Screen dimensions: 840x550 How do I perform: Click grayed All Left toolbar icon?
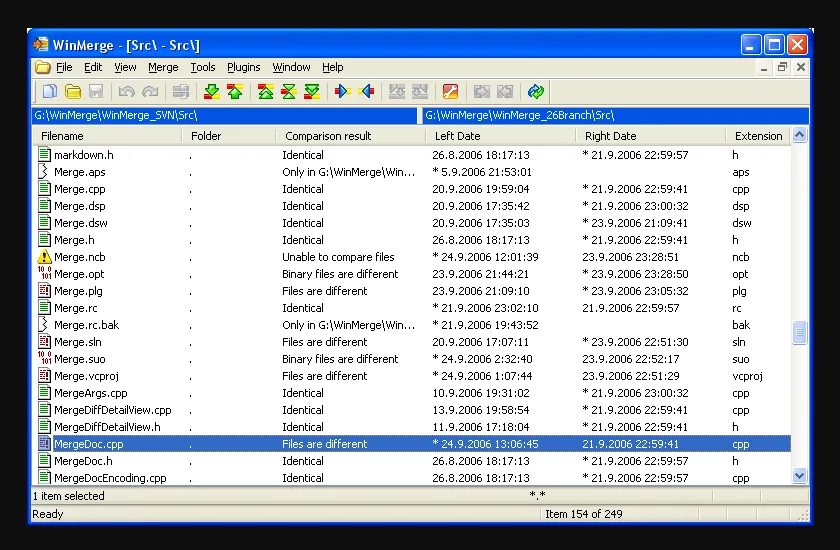pyautogui.click(x=505, y=92)
